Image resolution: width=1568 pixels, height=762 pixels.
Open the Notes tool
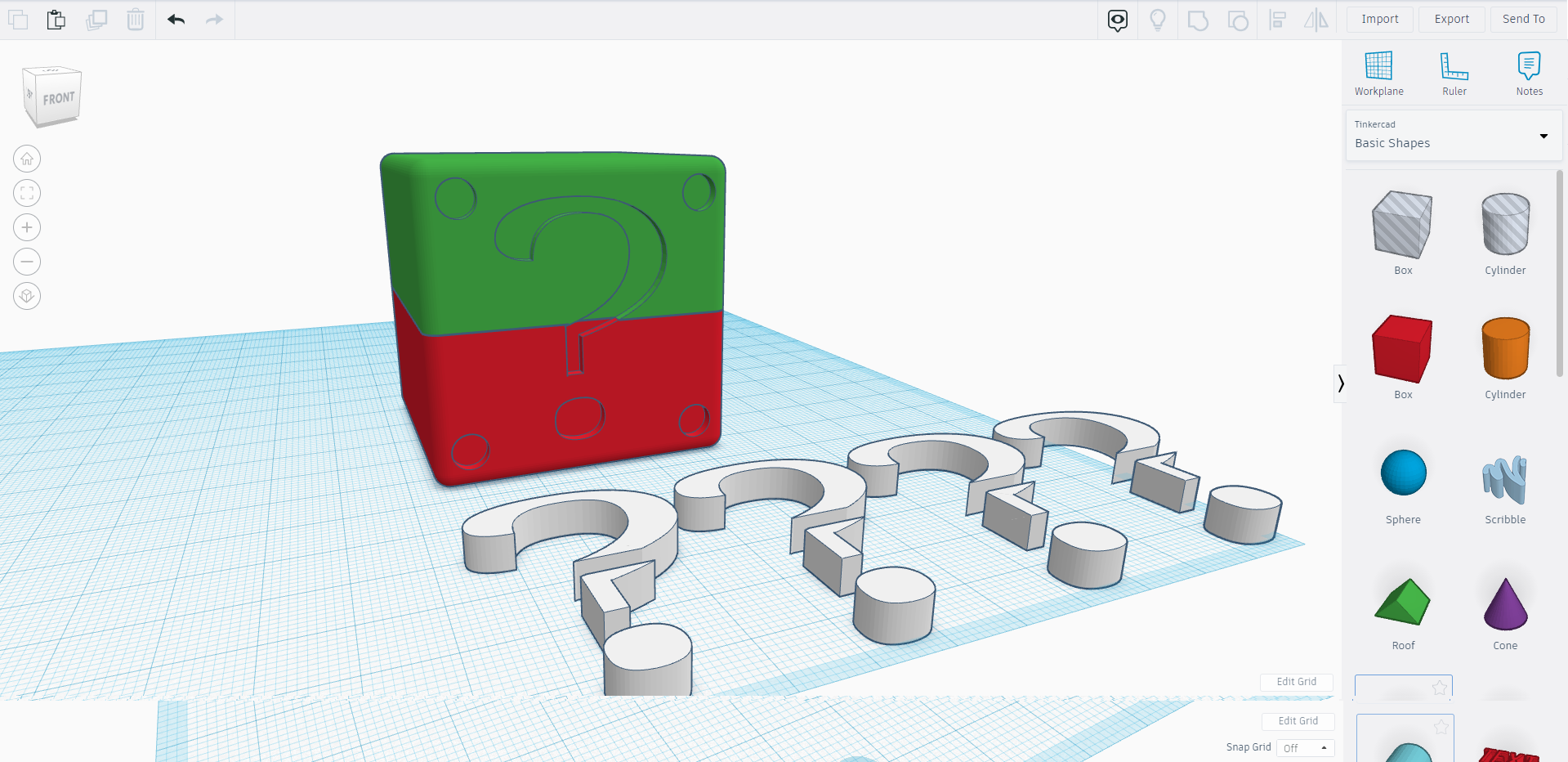[x=1530, y=74]
